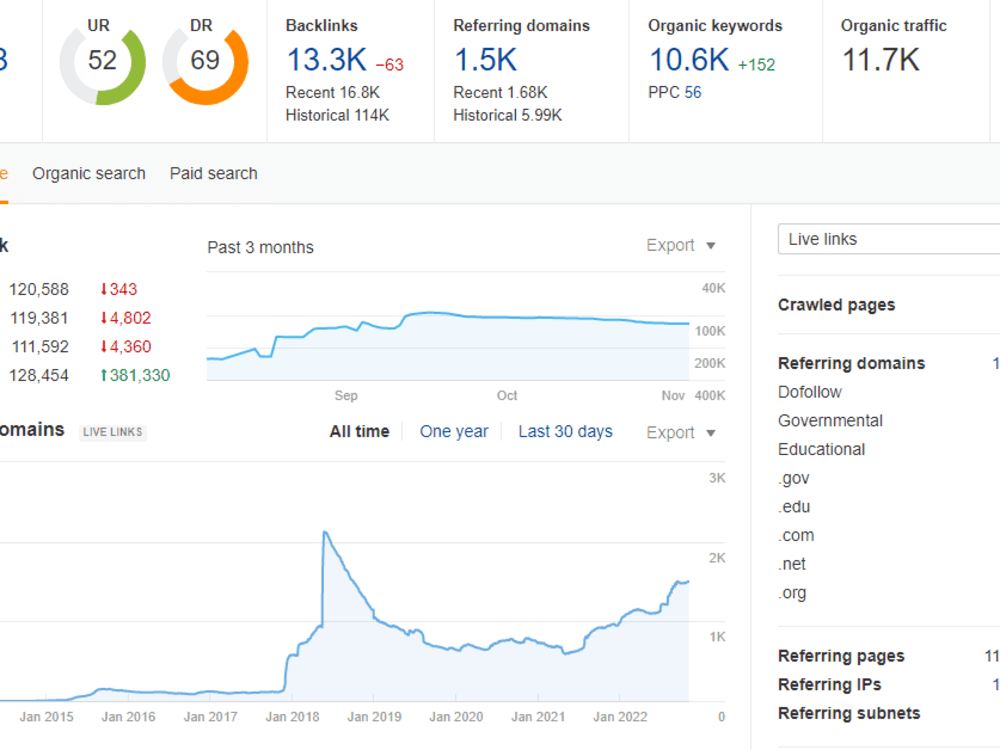This screenshot has height=750, width=1000.
Task: Click the 2018 peak on the domains chart
Action: tap(325, 532)
